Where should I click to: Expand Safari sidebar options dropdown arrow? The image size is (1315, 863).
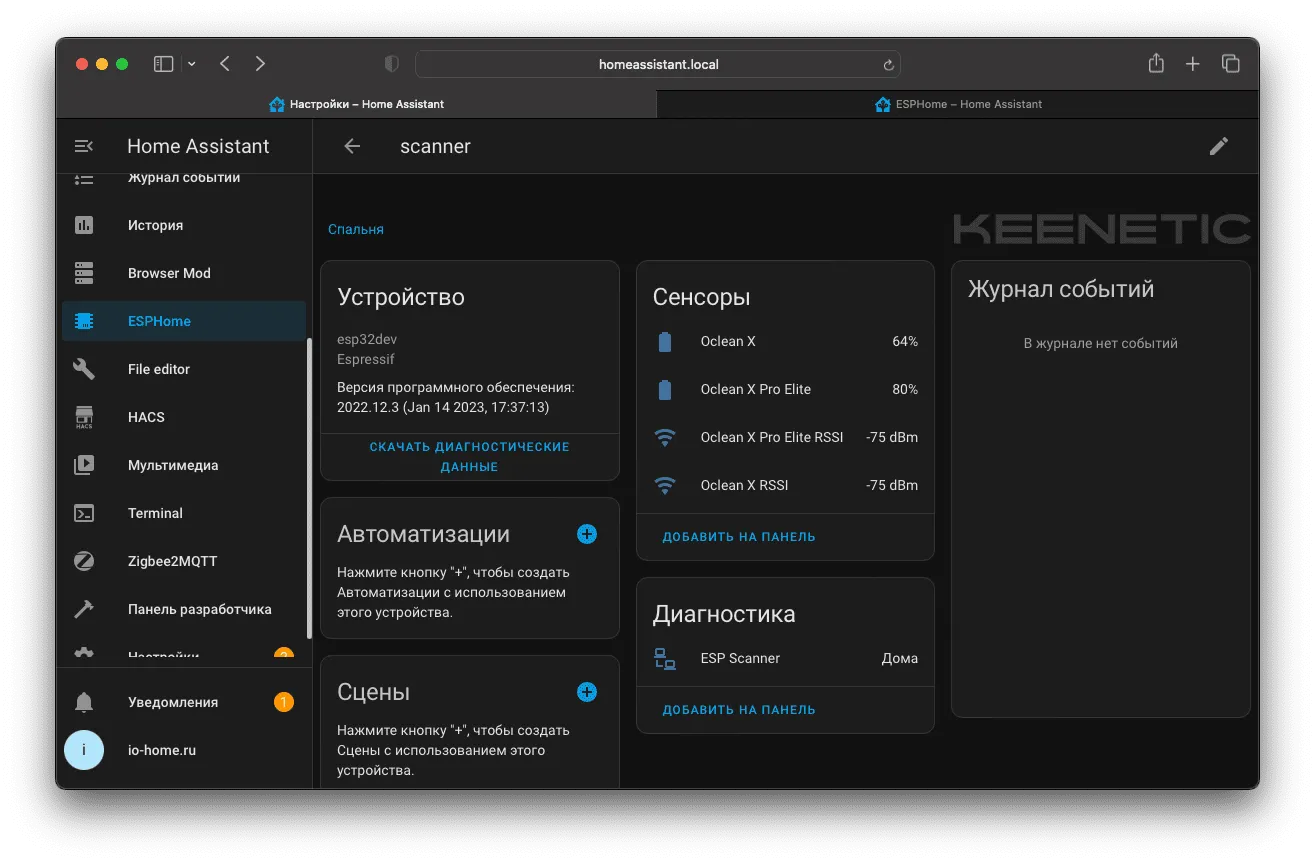click(192, 64)
